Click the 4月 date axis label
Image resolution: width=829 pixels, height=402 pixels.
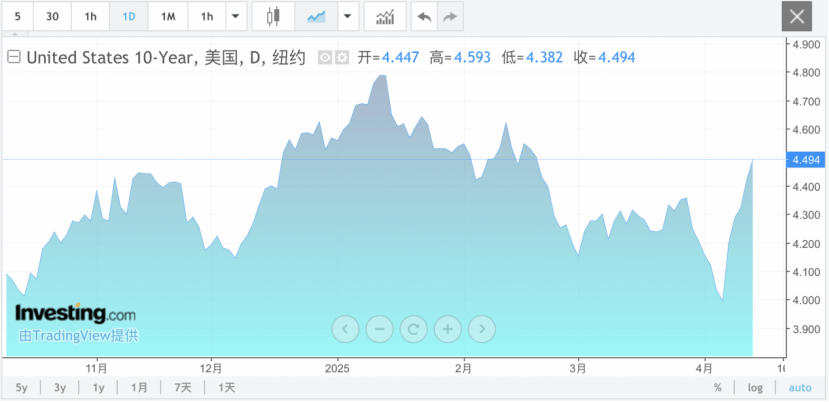704,368
